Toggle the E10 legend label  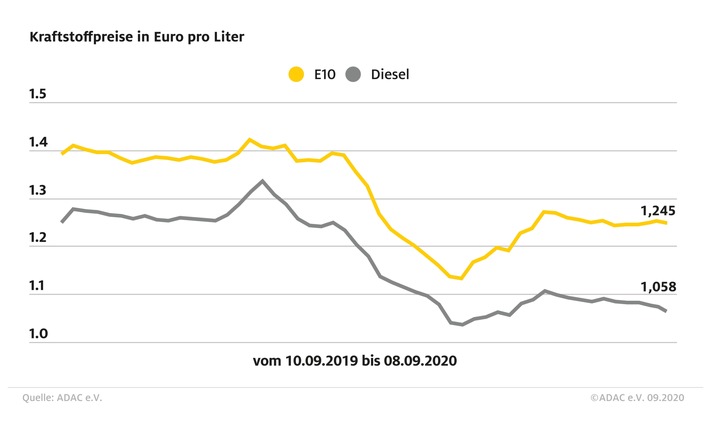click(x=325, y=74)
